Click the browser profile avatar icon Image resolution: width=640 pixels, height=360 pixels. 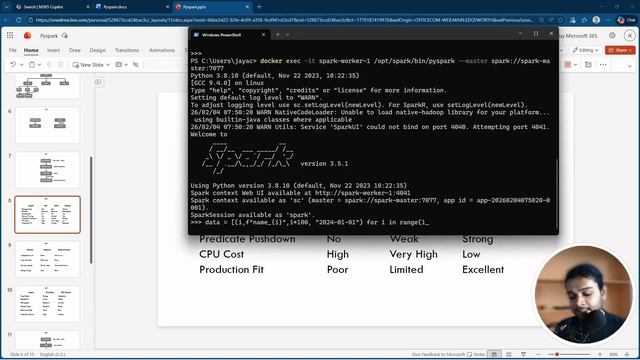tap(596, 20)
